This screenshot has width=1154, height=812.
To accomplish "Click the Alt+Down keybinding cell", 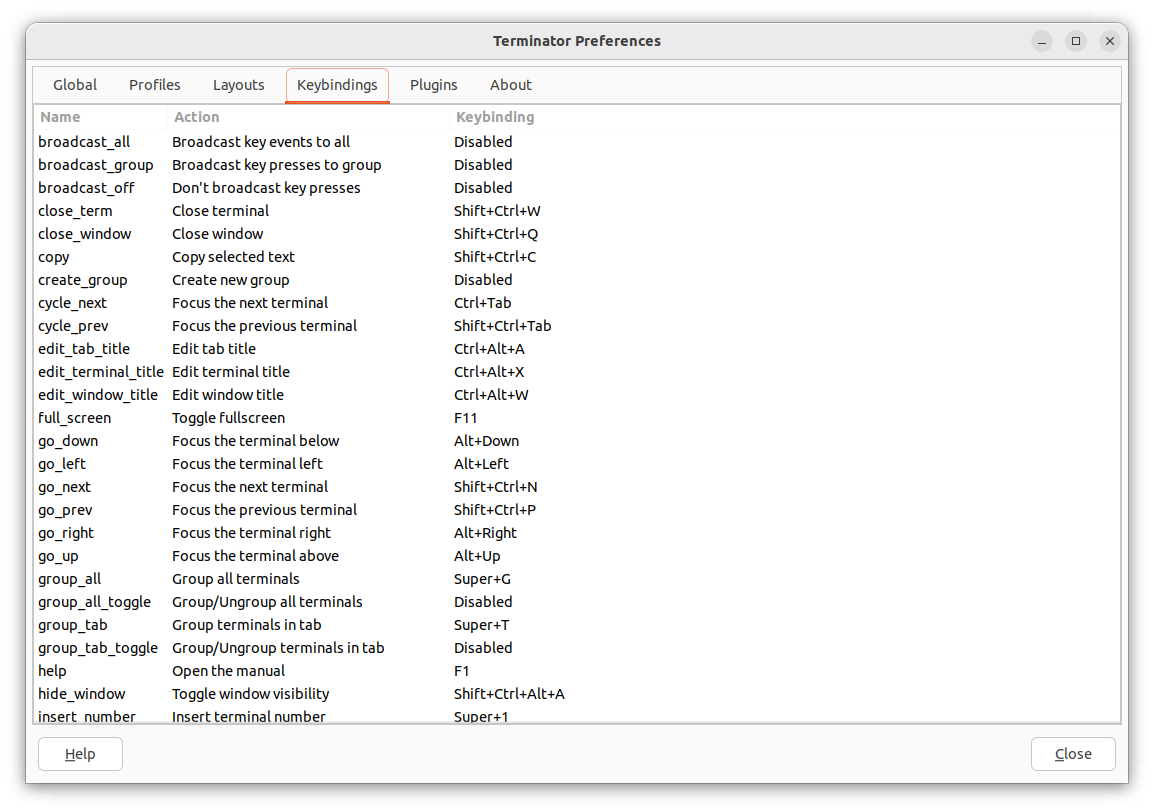I will pos(486,441).
